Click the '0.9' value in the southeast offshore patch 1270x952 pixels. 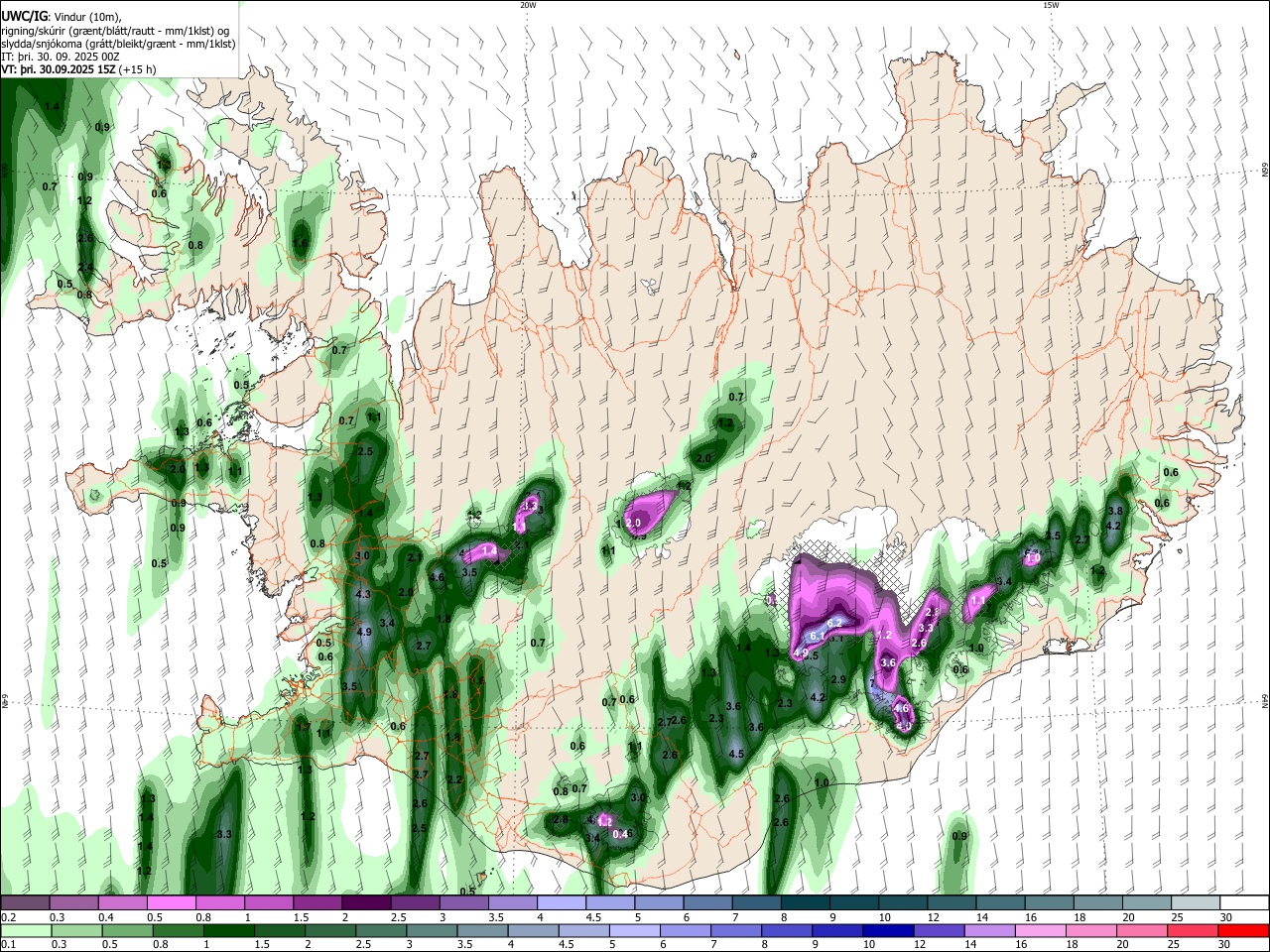tap(959, 837)
